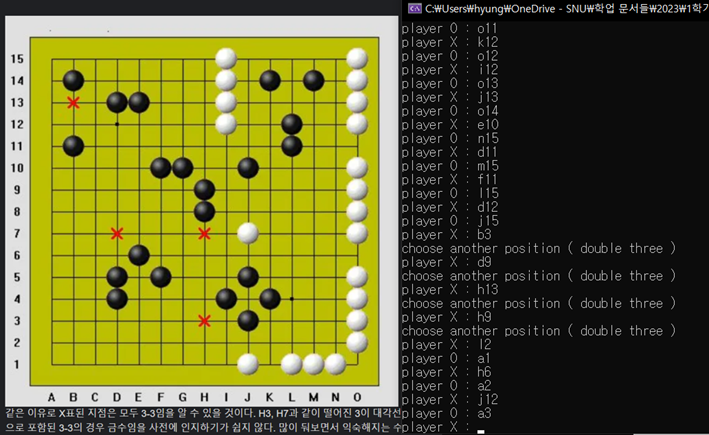709x435 pixels.
Task: Click the blinking cursor after last player X prompt
Action: [x=481, y=431]
